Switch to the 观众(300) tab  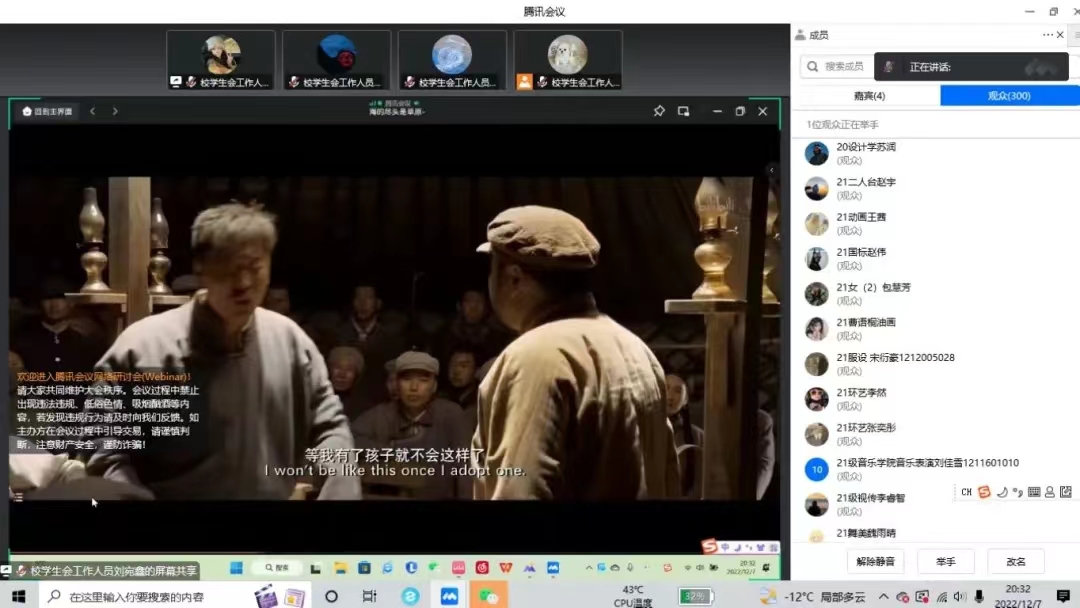(x=1009, y=96)
